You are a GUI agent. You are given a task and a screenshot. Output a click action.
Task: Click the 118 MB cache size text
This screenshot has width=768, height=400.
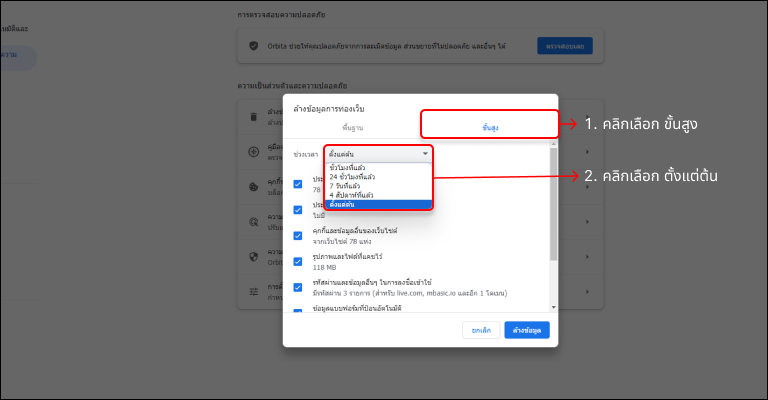[x=324, y=267]
